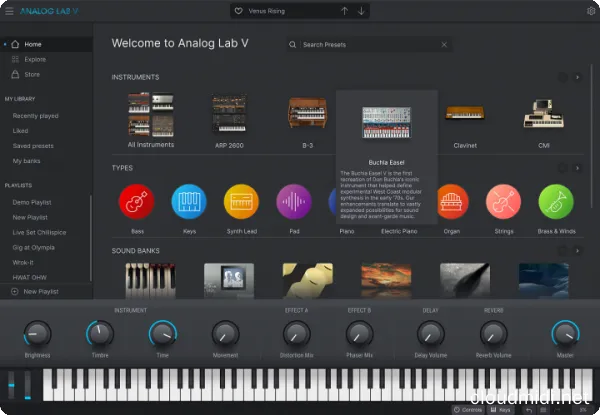Show next sound banks with right chevron
Viewport: 600px width, 415px height.
click(x=577, y=251)
